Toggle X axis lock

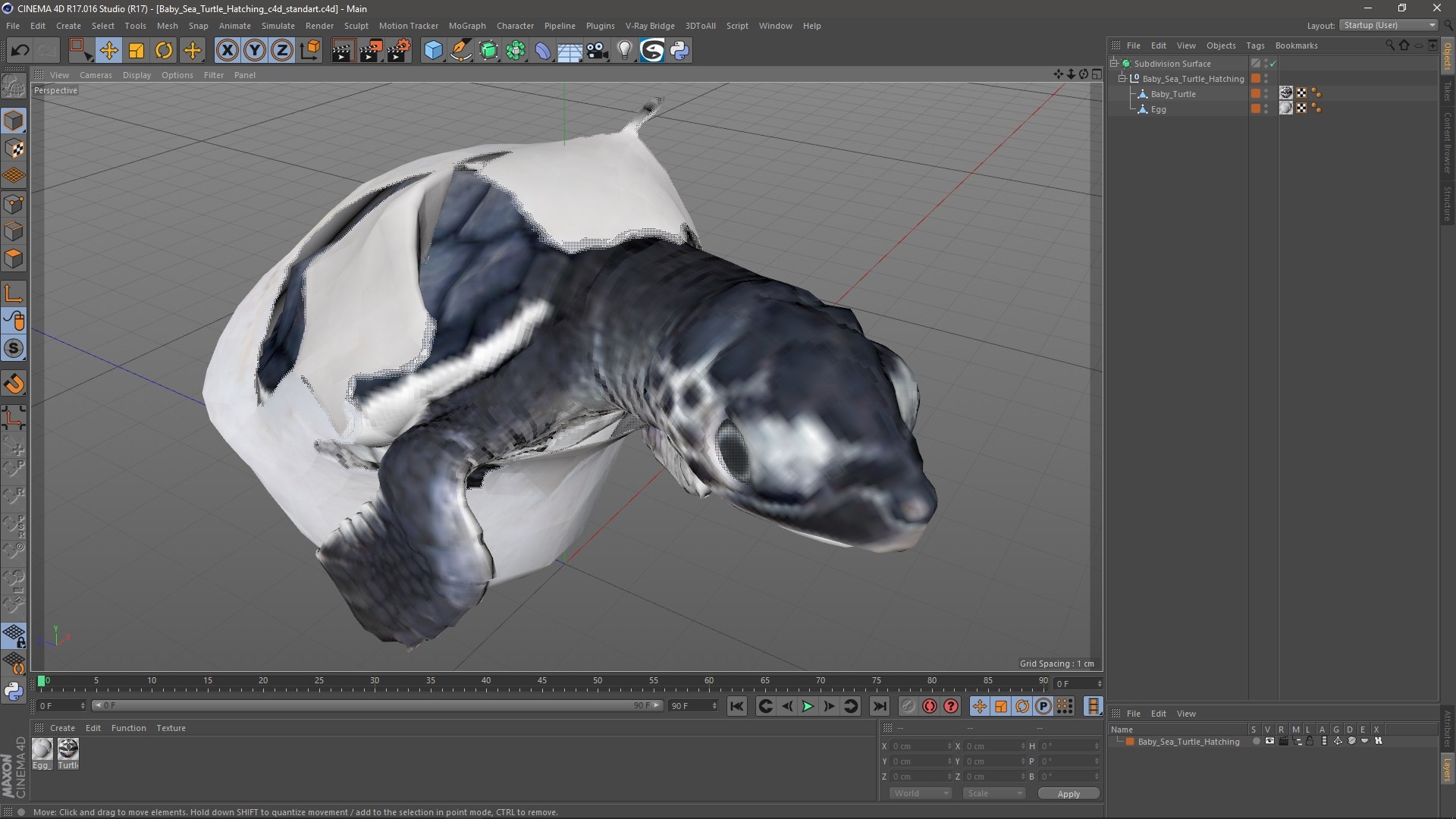(227, 51)
